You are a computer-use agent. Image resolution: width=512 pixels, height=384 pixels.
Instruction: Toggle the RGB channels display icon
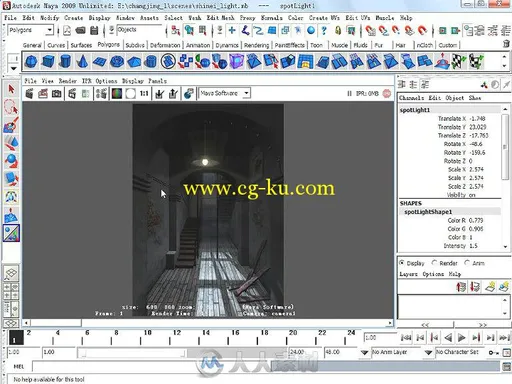(117, 94)
